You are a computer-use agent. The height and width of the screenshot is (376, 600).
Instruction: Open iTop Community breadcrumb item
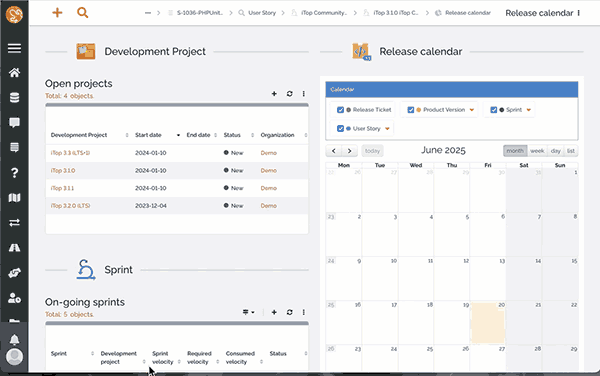[x=320, y=13]
